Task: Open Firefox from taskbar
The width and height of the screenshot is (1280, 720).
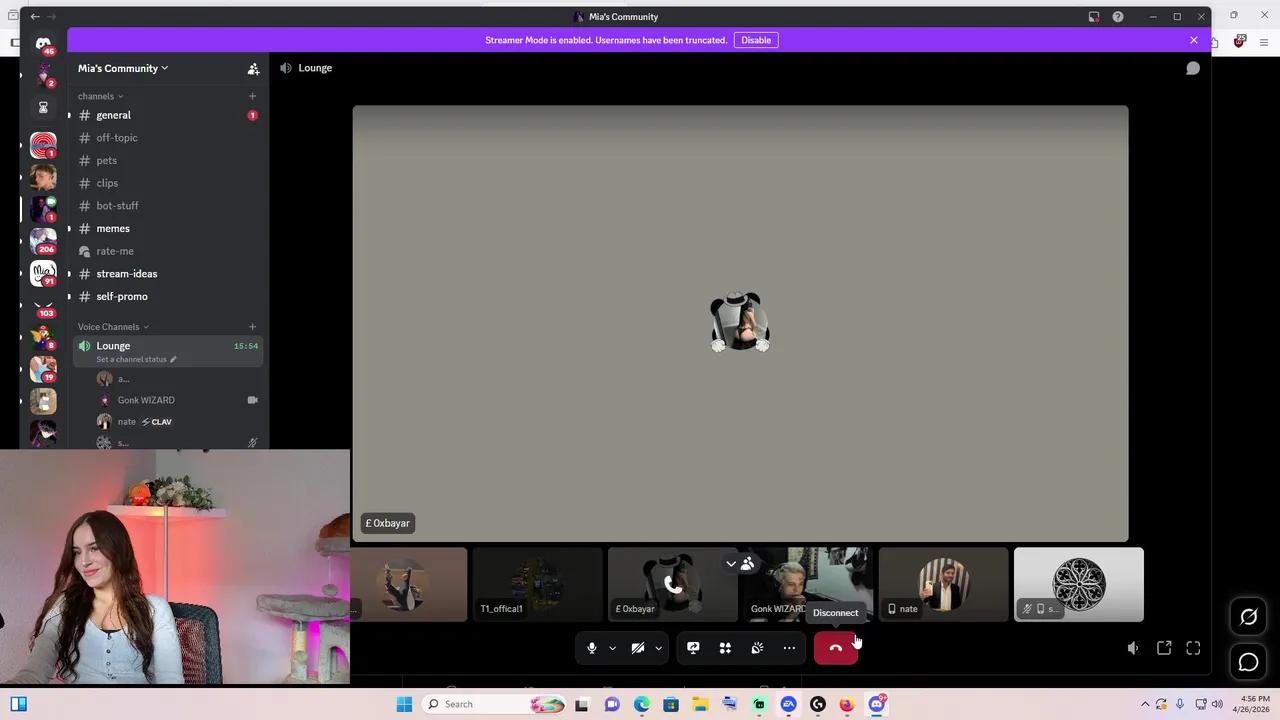Action: (x=847, y=704)
